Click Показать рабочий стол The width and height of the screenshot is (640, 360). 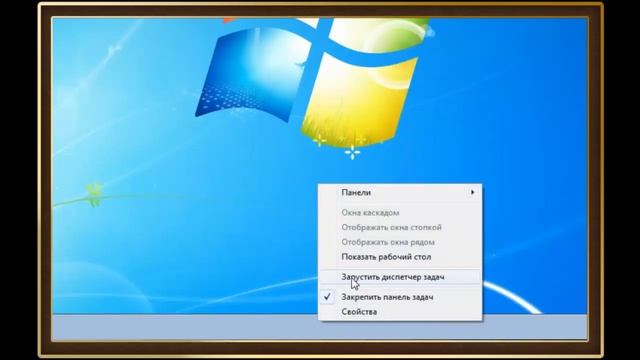[x=400, y=257]
